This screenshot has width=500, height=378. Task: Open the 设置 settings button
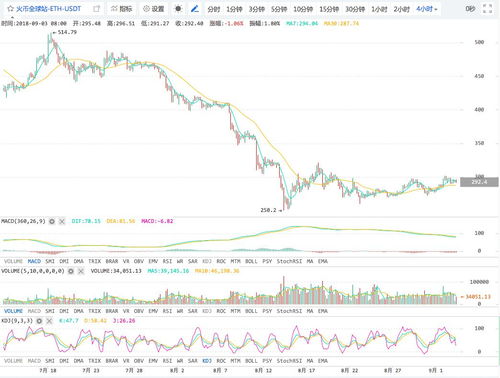(x=153, y=9)
